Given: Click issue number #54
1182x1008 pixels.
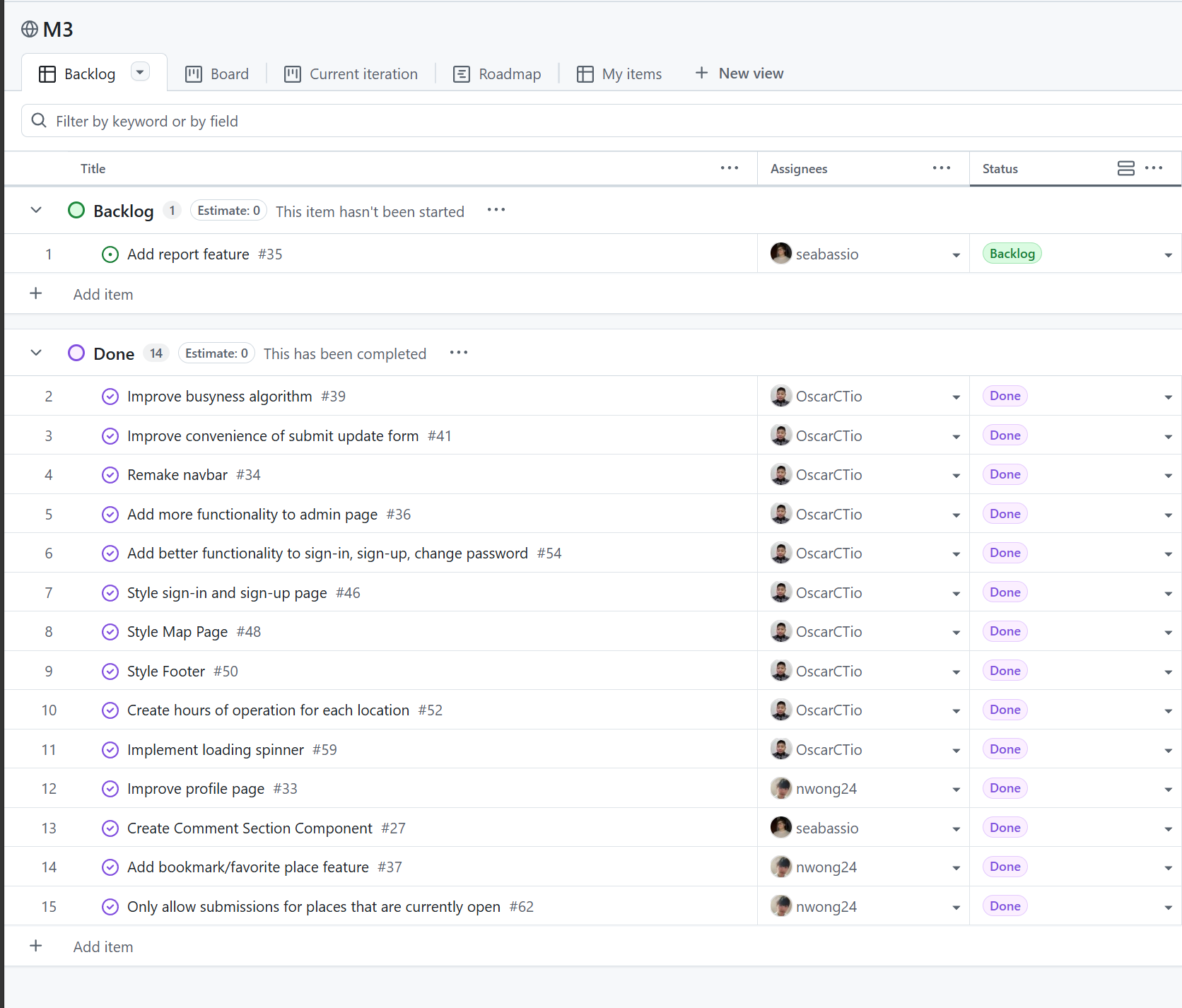Looking at the screenshot, I should 549,553.
